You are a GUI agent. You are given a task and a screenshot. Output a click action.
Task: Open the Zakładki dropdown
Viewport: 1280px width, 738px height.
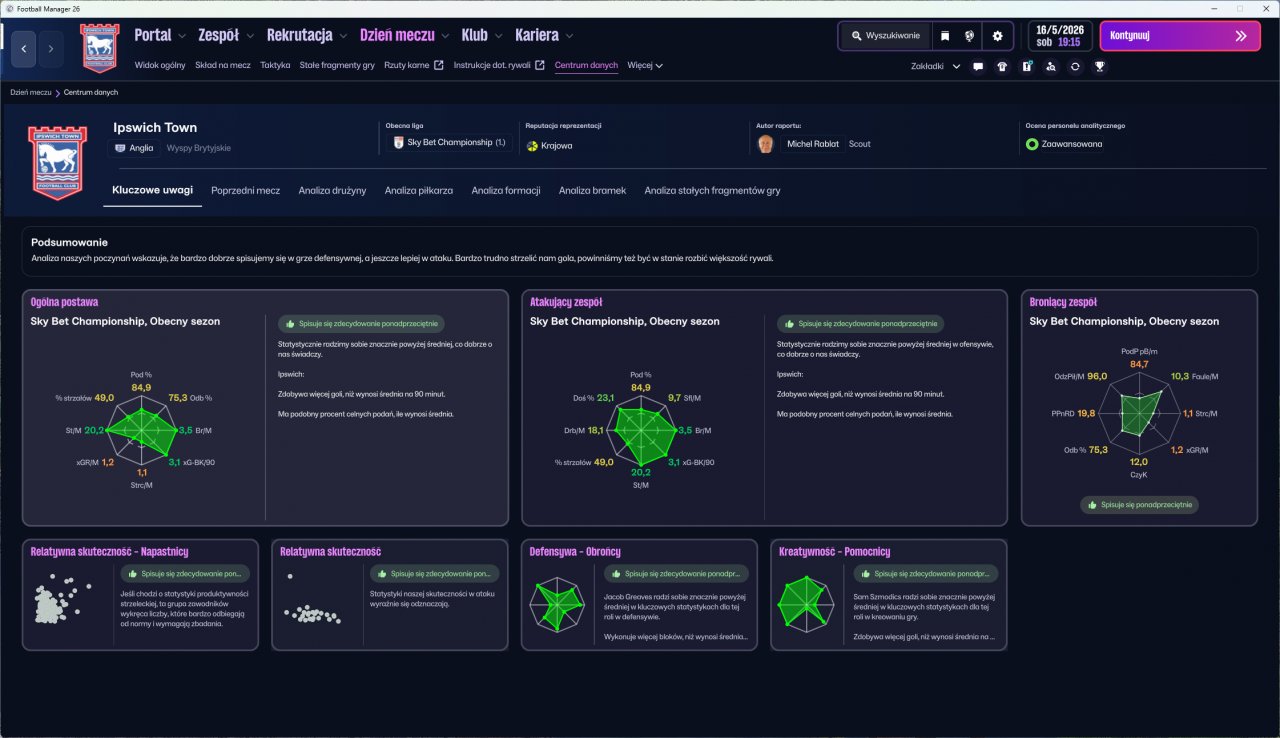click(x=935, y=67)
